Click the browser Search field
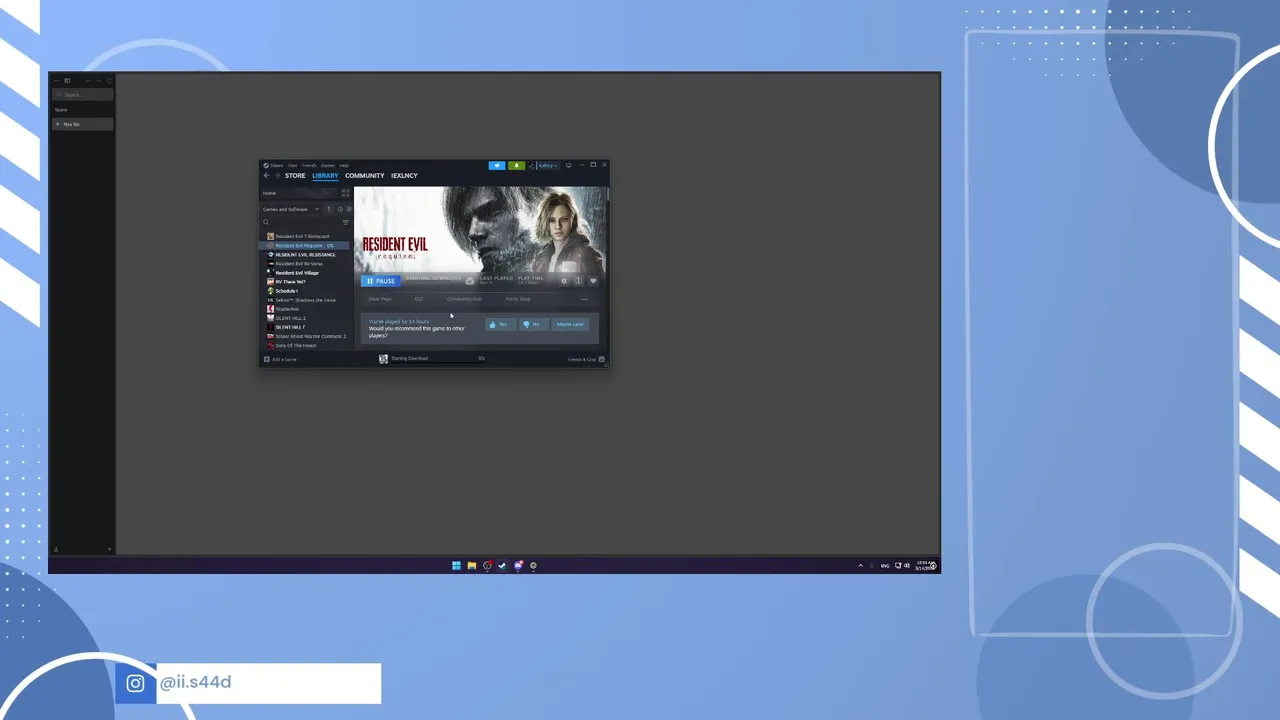 point(83,95)
